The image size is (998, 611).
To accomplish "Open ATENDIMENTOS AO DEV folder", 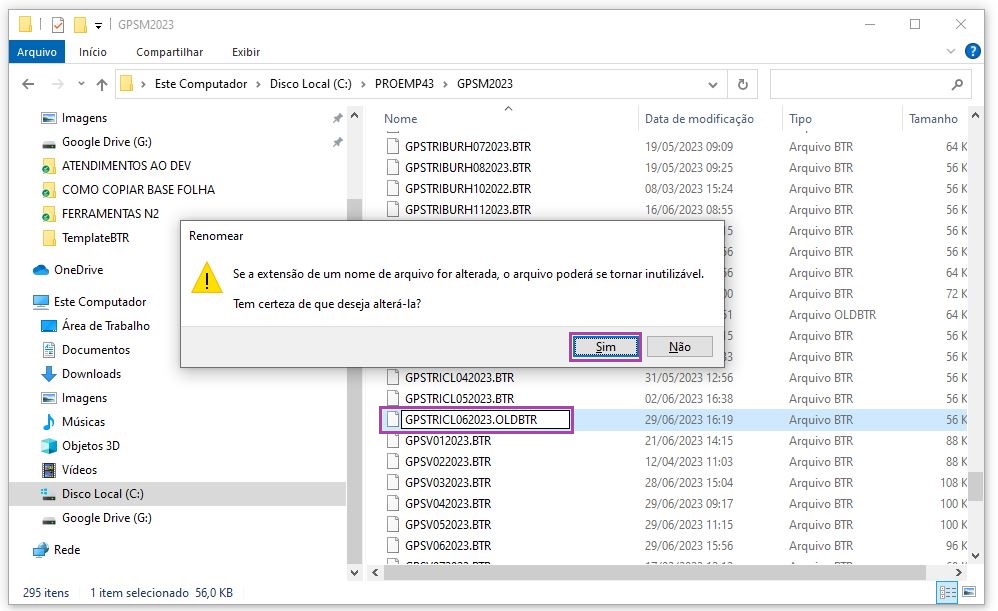I will [126, 166].
